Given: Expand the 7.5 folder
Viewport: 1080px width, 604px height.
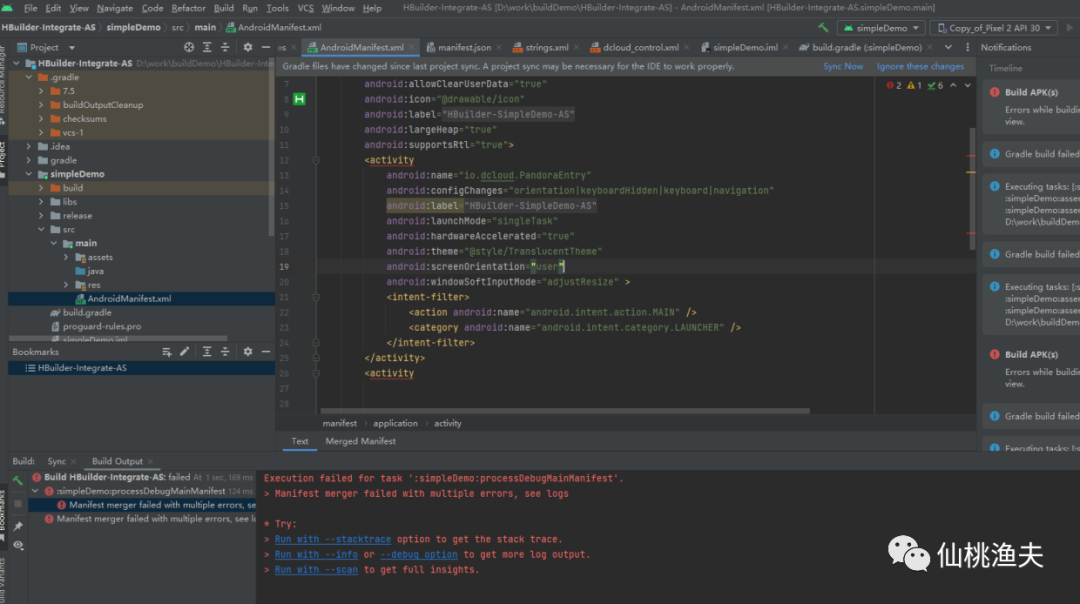Looking at the screenshot, I should coord(41,91).
